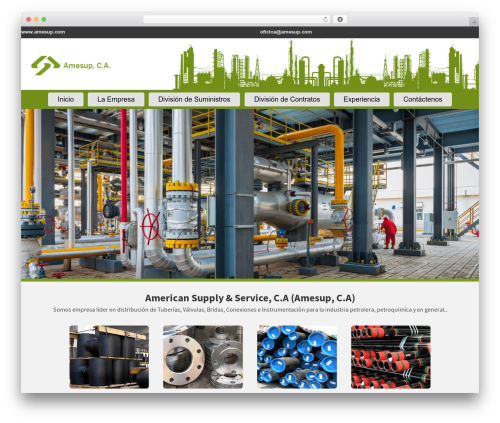Open a new tab with the plus button
This screenshot has height=423, width=500.
click(x=474, y=22)
